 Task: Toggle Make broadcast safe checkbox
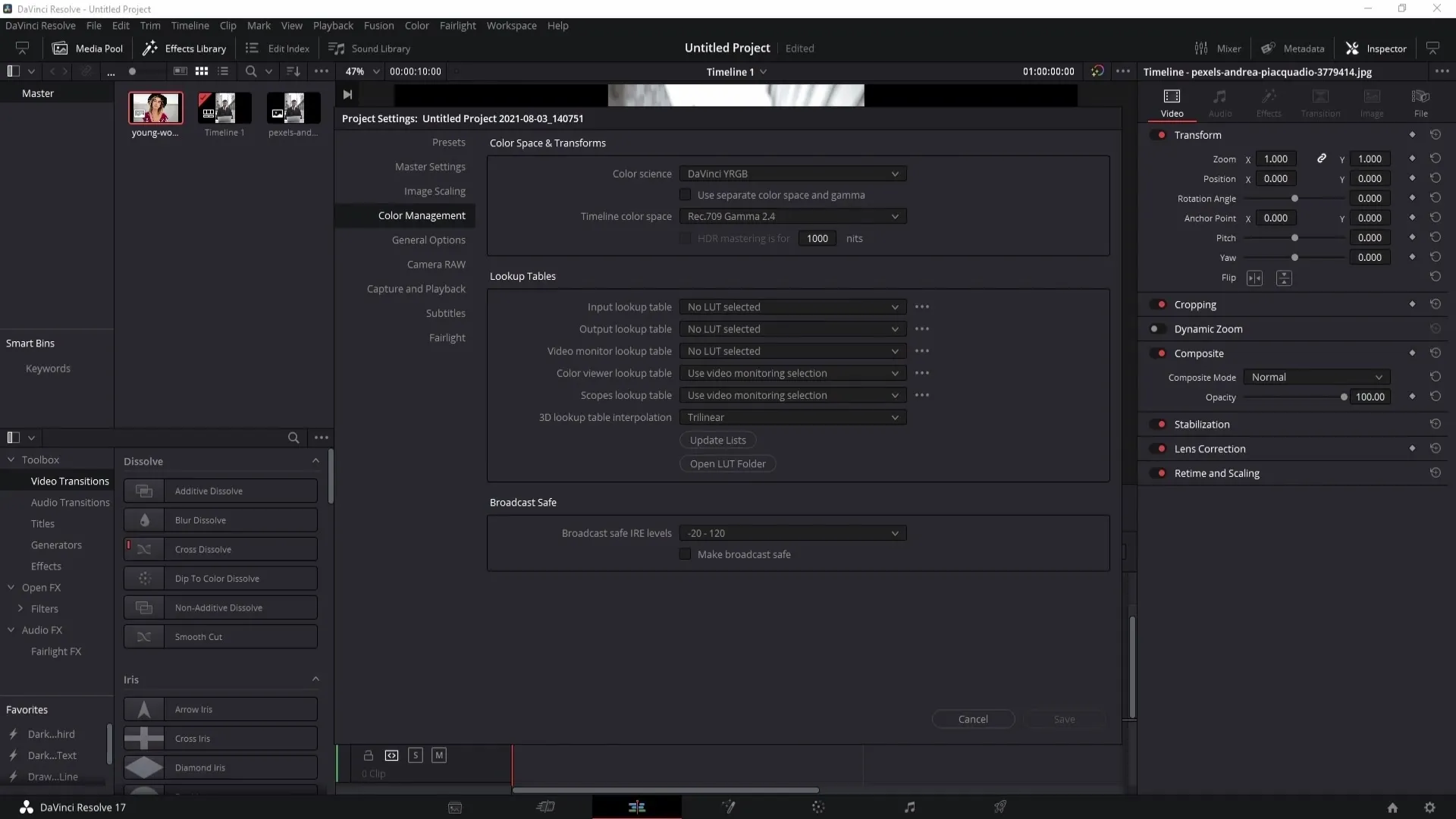click(x=686, y=554)
